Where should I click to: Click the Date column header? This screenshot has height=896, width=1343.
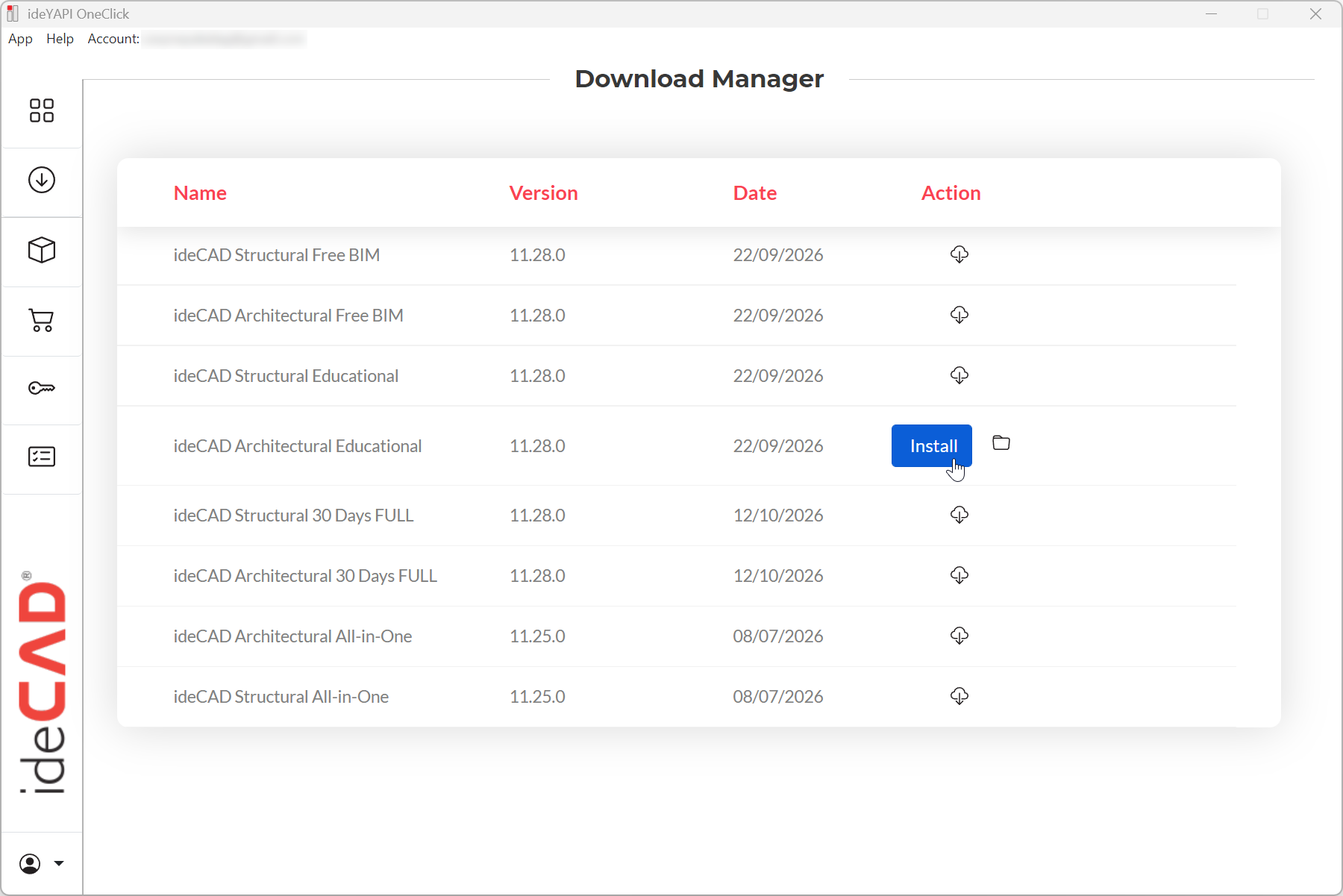click(755, 192)
